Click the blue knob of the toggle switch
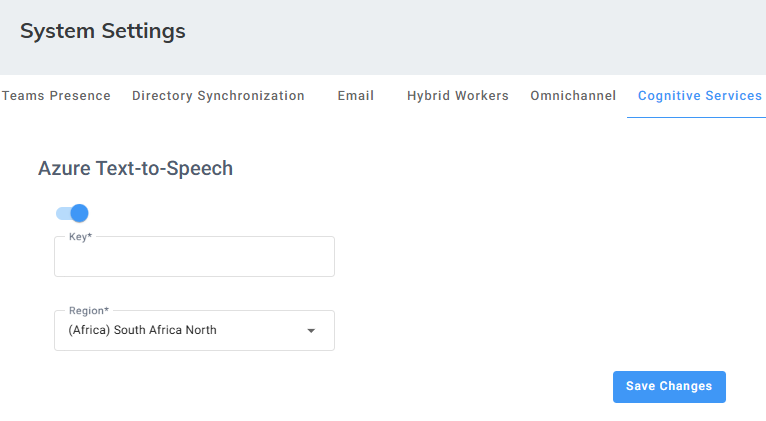 80,213
